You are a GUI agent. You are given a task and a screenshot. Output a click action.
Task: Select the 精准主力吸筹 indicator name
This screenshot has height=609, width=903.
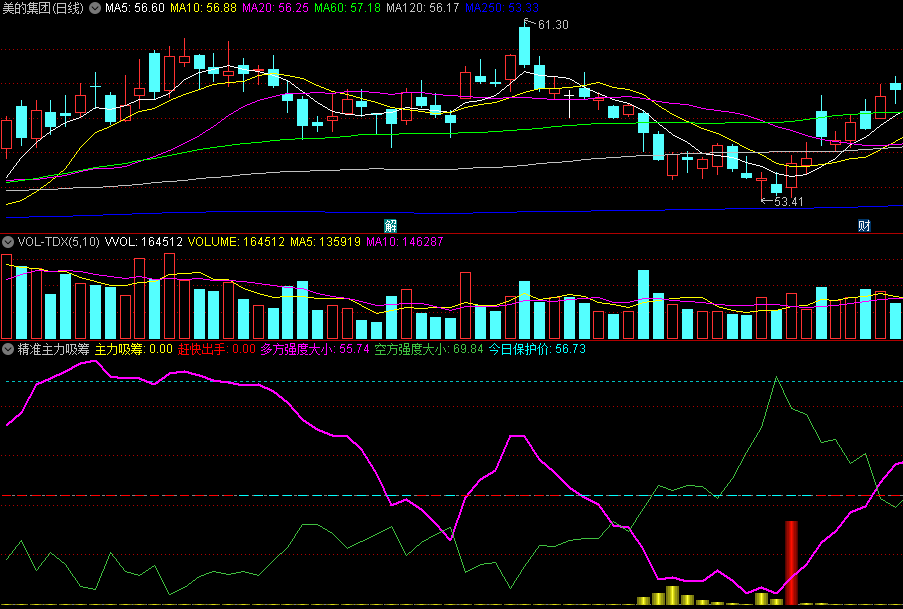click(54, 349)
